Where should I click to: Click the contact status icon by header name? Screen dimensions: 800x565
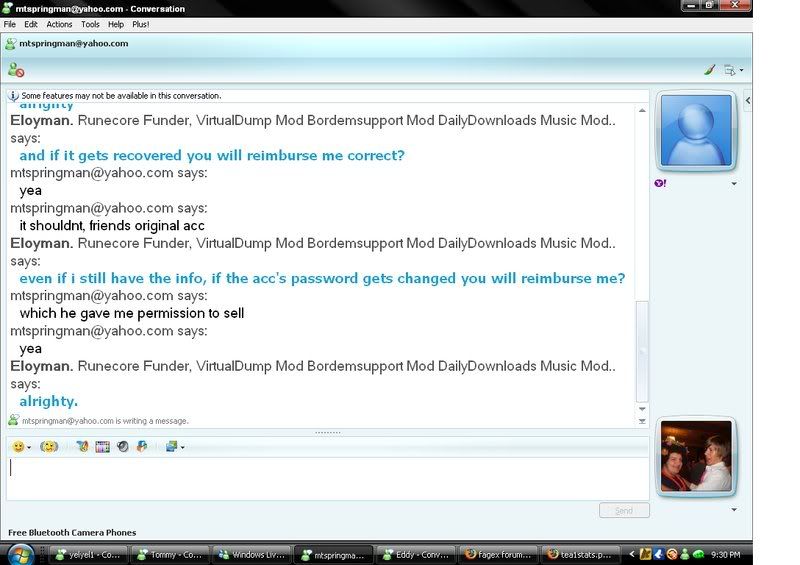coord(10,44)
